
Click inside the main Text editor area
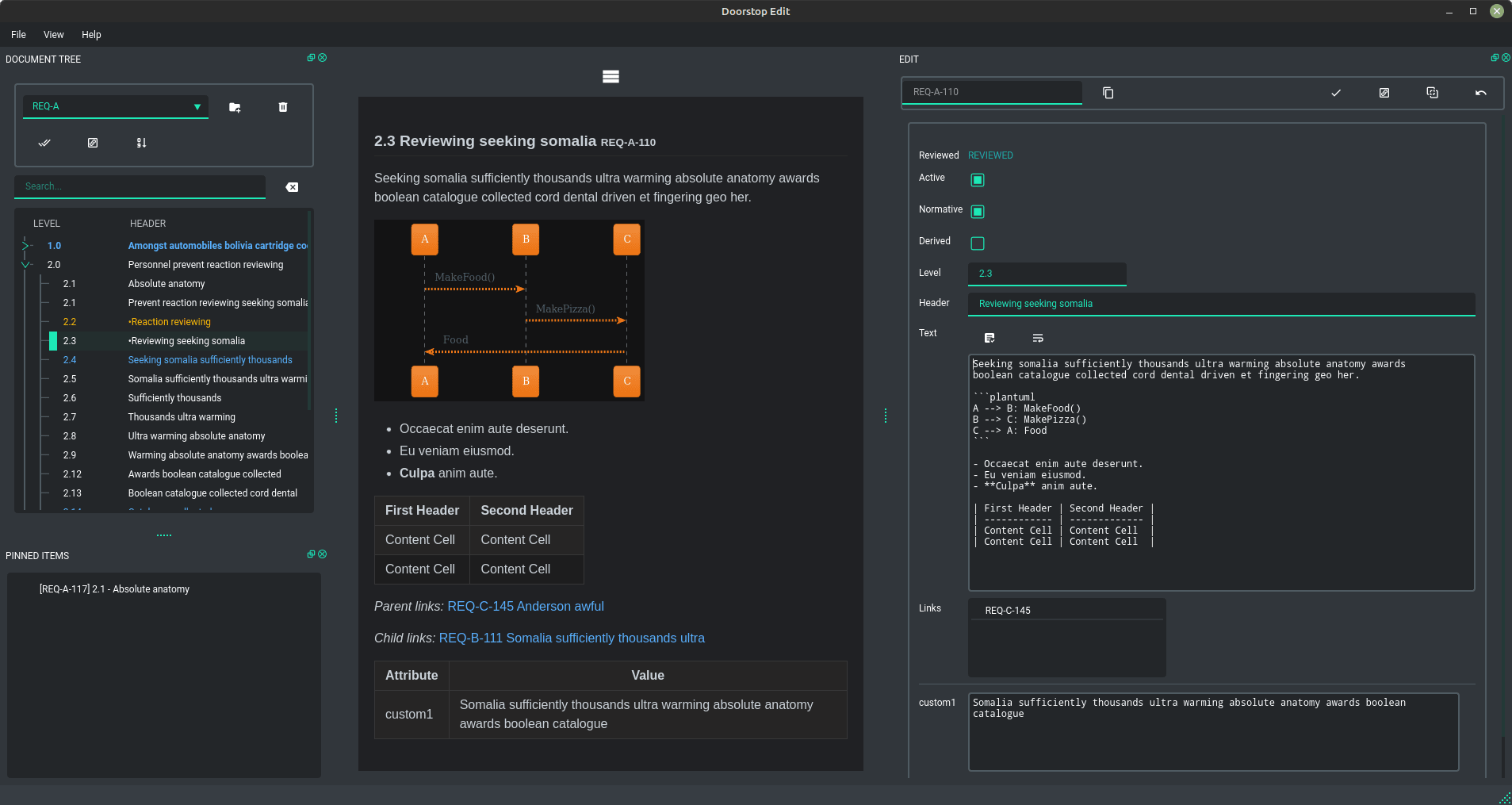pos(1221,472)
